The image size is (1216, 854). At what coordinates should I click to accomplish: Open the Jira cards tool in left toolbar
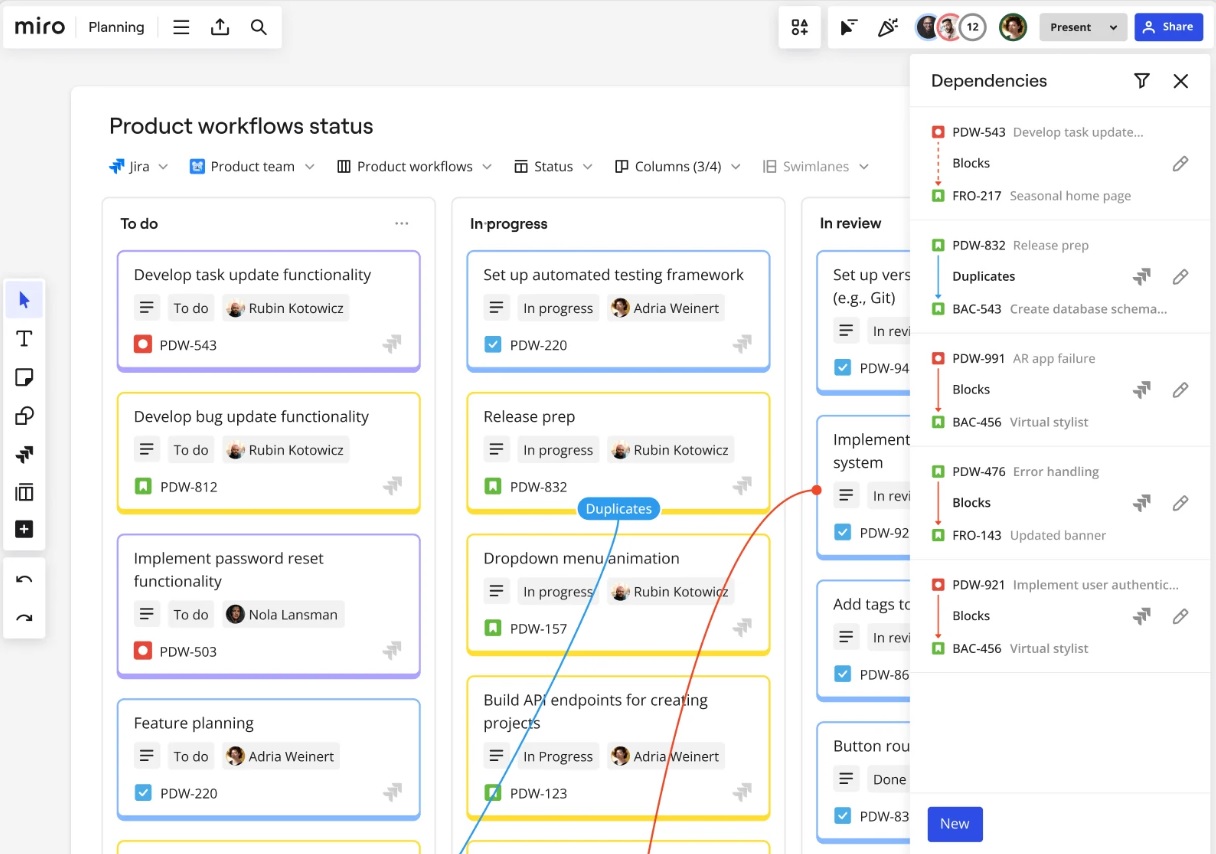click(x=24, y=454)
